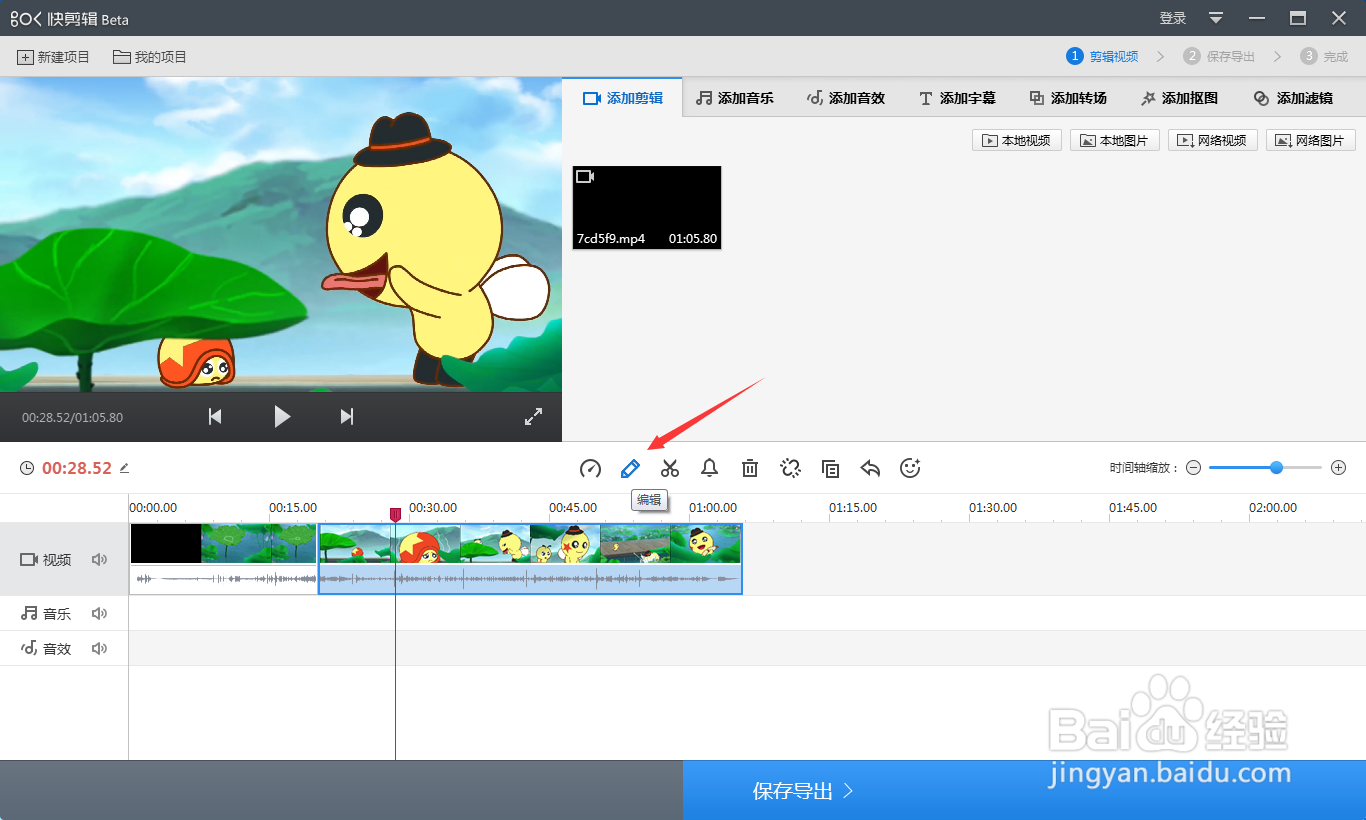
Task: Select the highlighted second video clip
Action: point(530,559)
